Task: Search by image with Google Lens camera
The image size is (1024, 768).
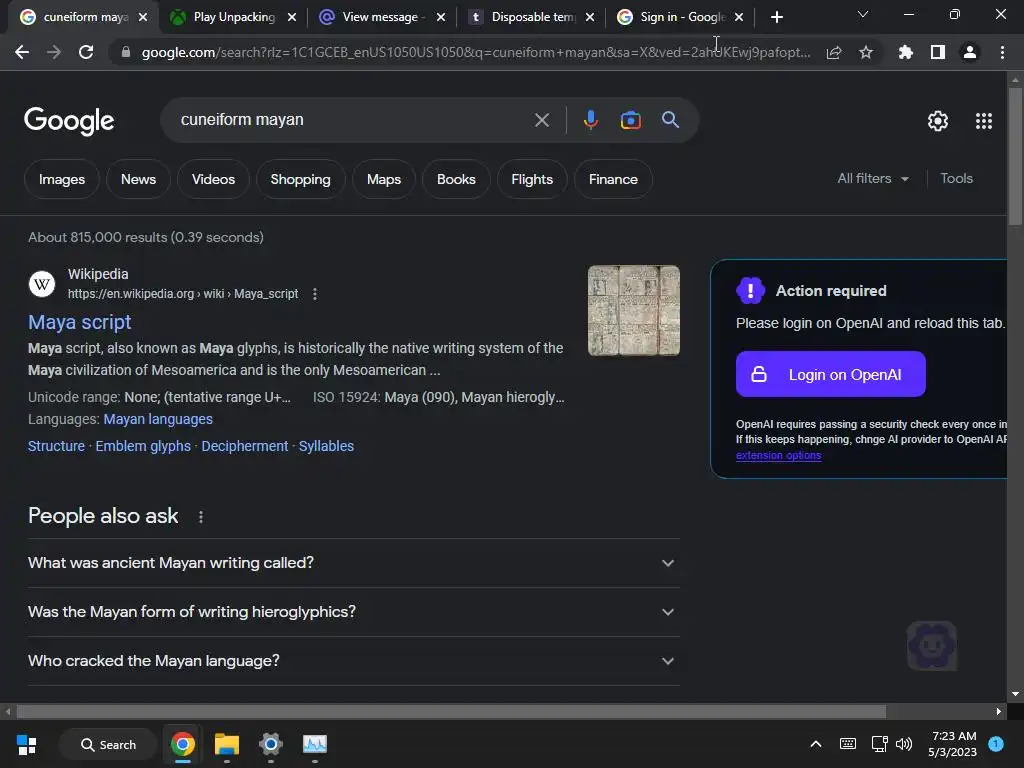Action: coord(630,120)
